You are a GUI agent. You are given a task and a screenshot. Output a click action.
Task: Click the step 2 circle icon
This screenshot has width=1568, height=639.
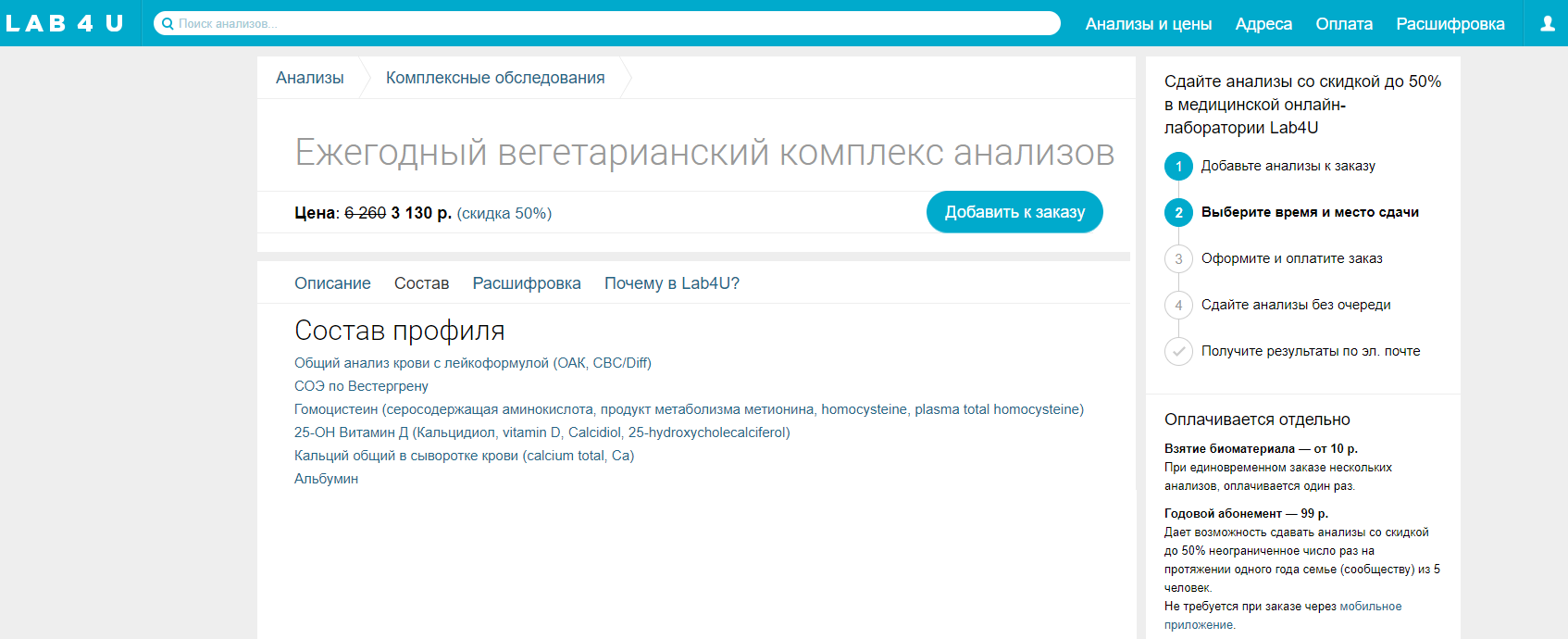pos(1178,213)
